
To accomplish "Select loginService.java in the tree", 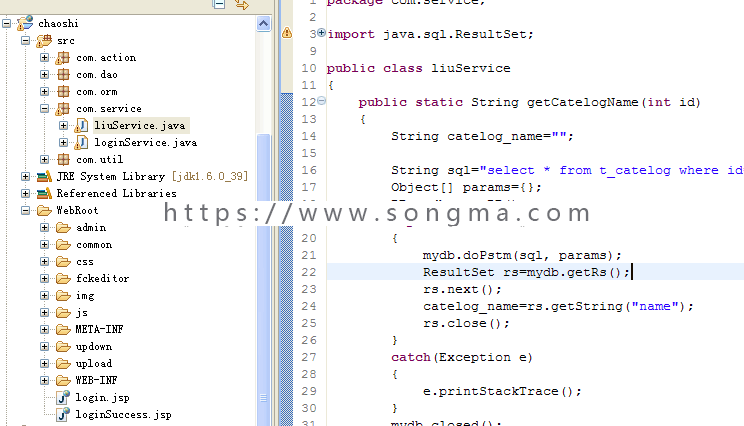I will [x=145, y=142].
